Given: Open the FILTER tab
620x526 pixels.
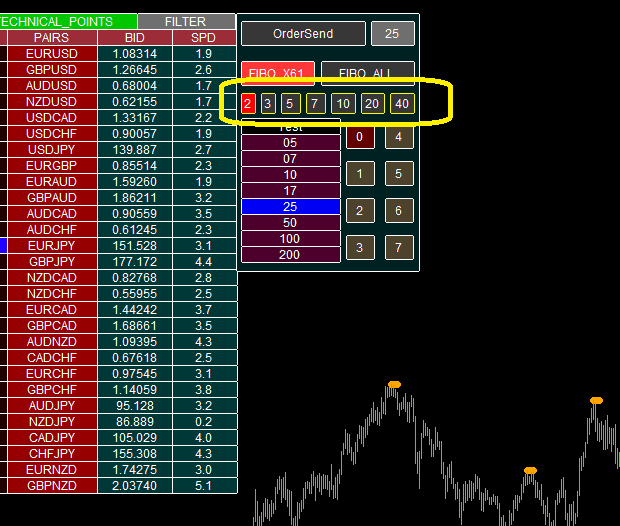Looking at the screenshot, I should [186, 21].
